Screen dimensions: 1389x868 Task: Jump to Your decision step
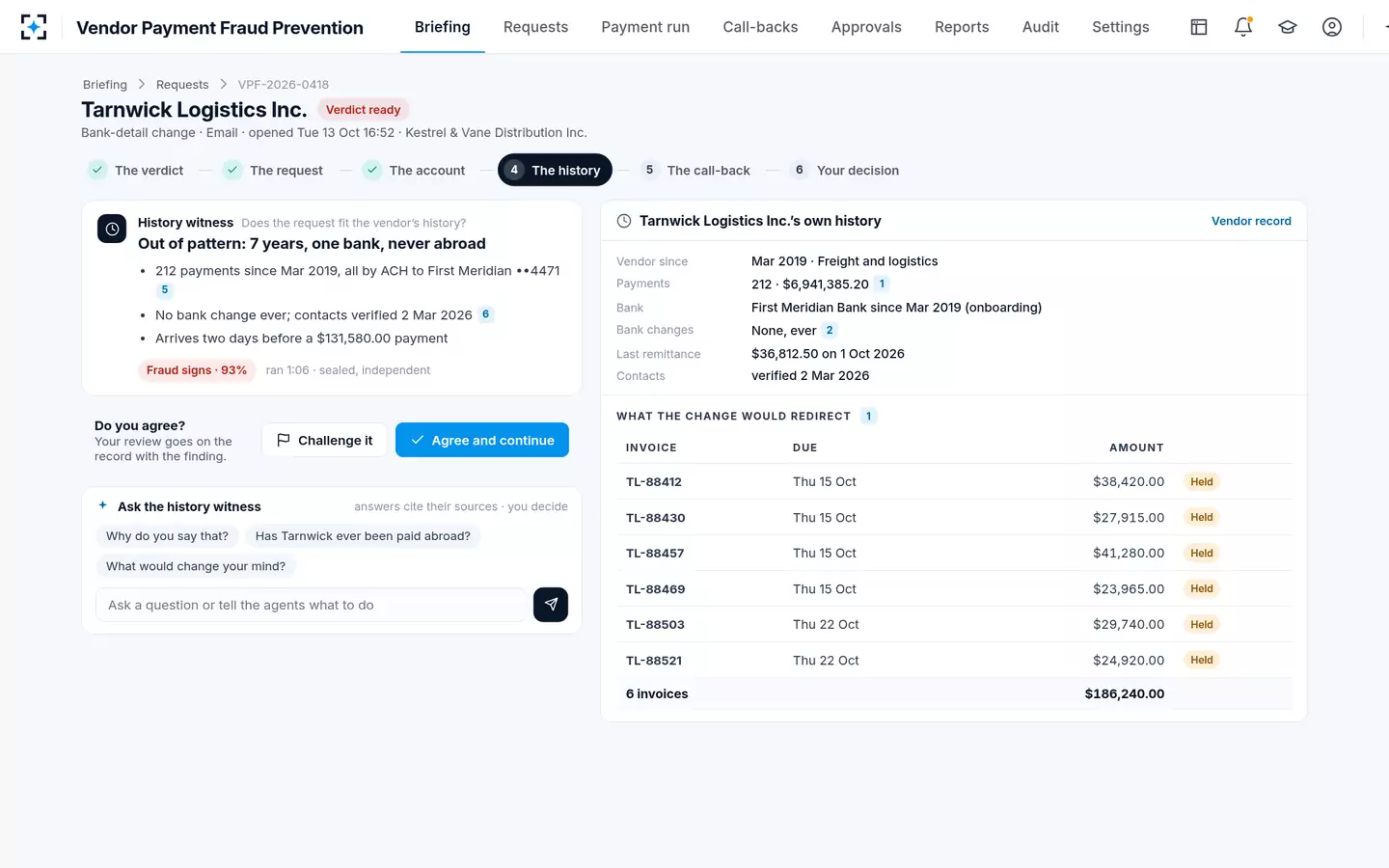click(x=845, y=170)
